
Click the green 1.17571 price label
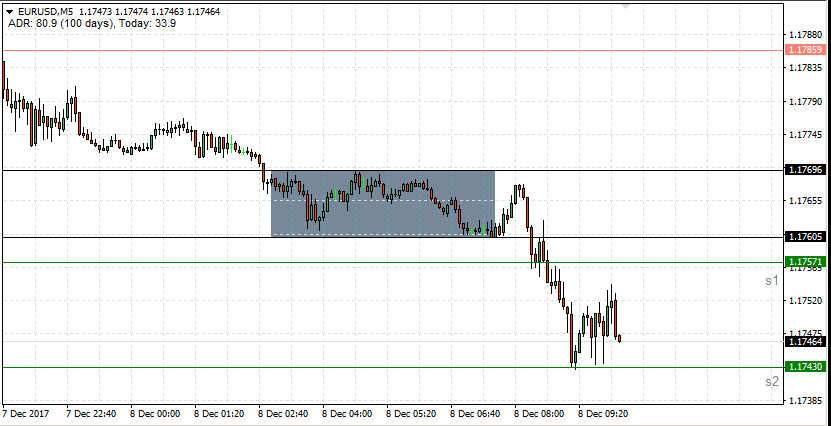805,262
